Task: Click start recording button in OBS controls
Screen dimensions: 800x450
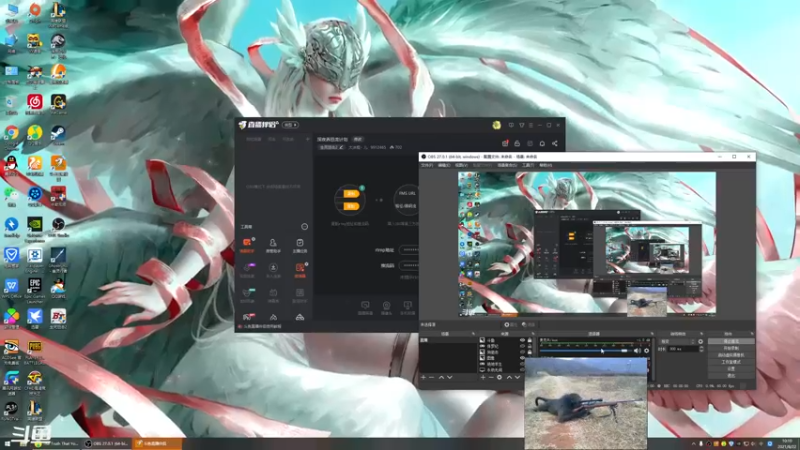Action: tap(731, 348)
